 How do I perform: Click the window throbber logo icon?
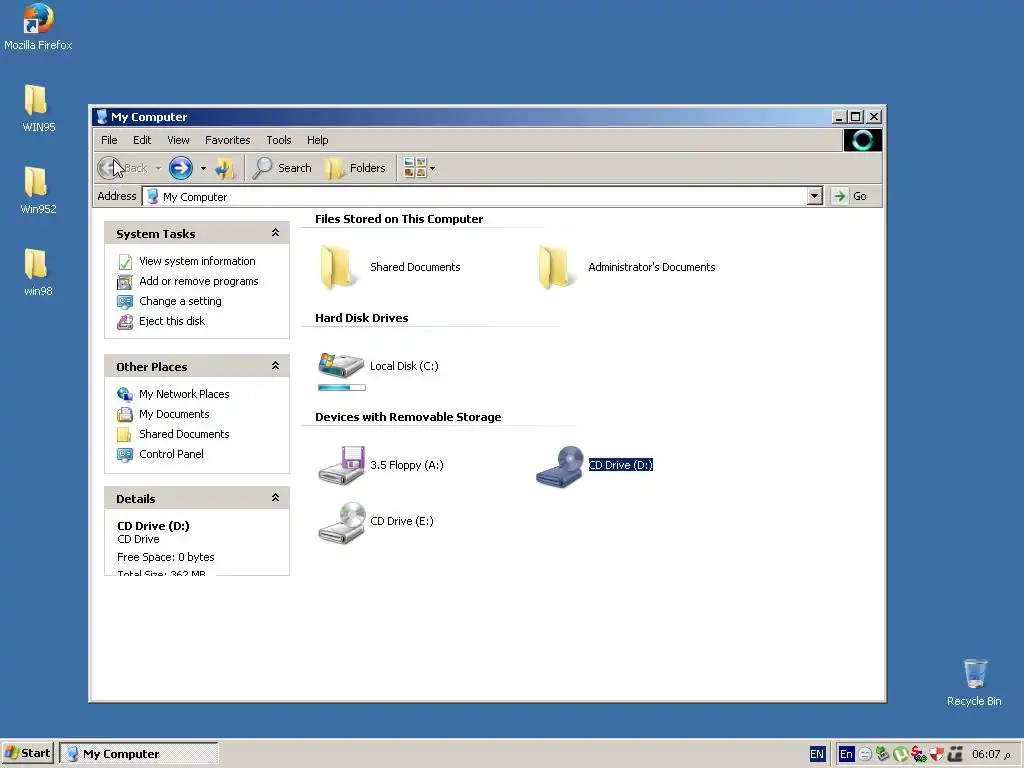click(x=862, y=140)
